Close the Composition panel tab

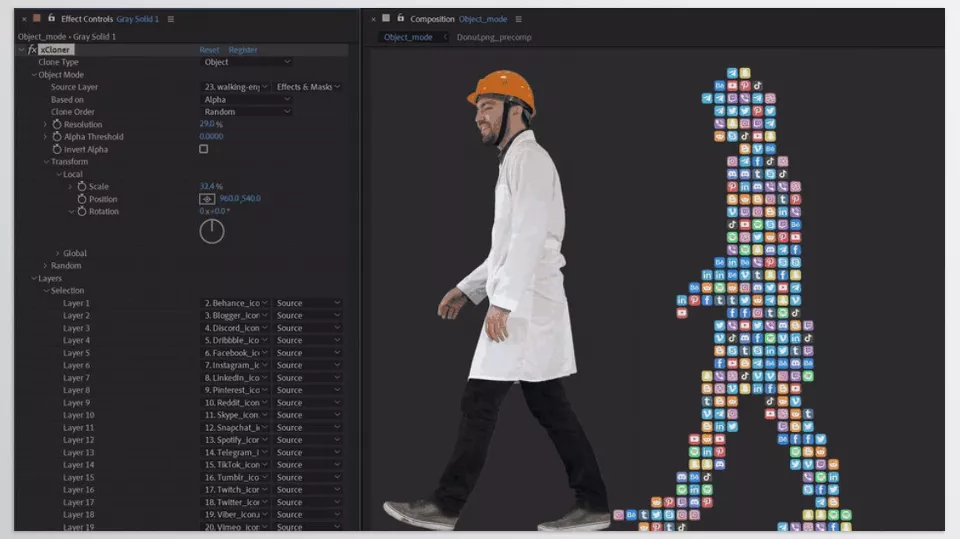(x=373, y=19)
